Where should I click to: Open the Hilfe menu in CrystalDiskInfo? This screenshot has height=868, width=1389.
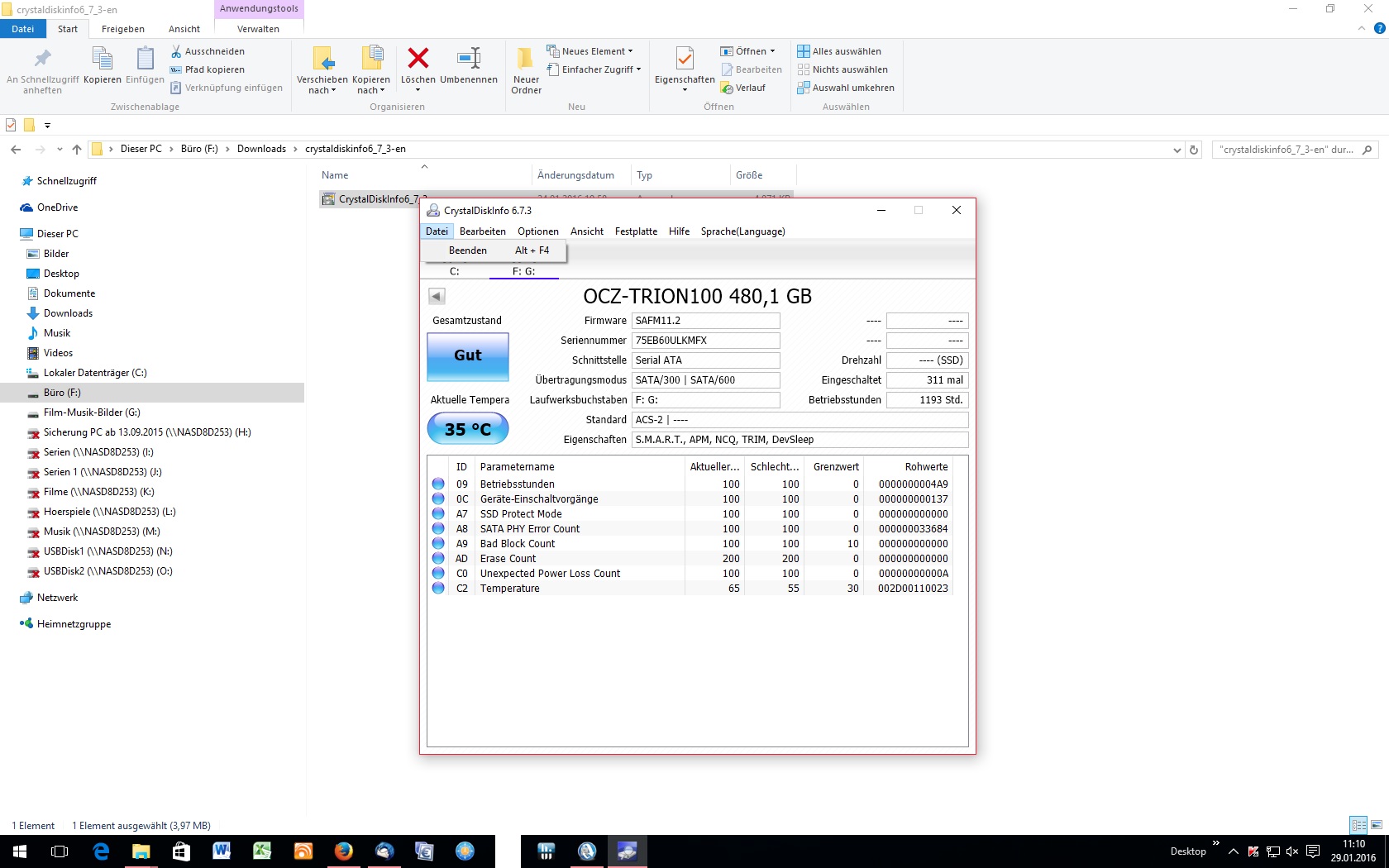680,231
